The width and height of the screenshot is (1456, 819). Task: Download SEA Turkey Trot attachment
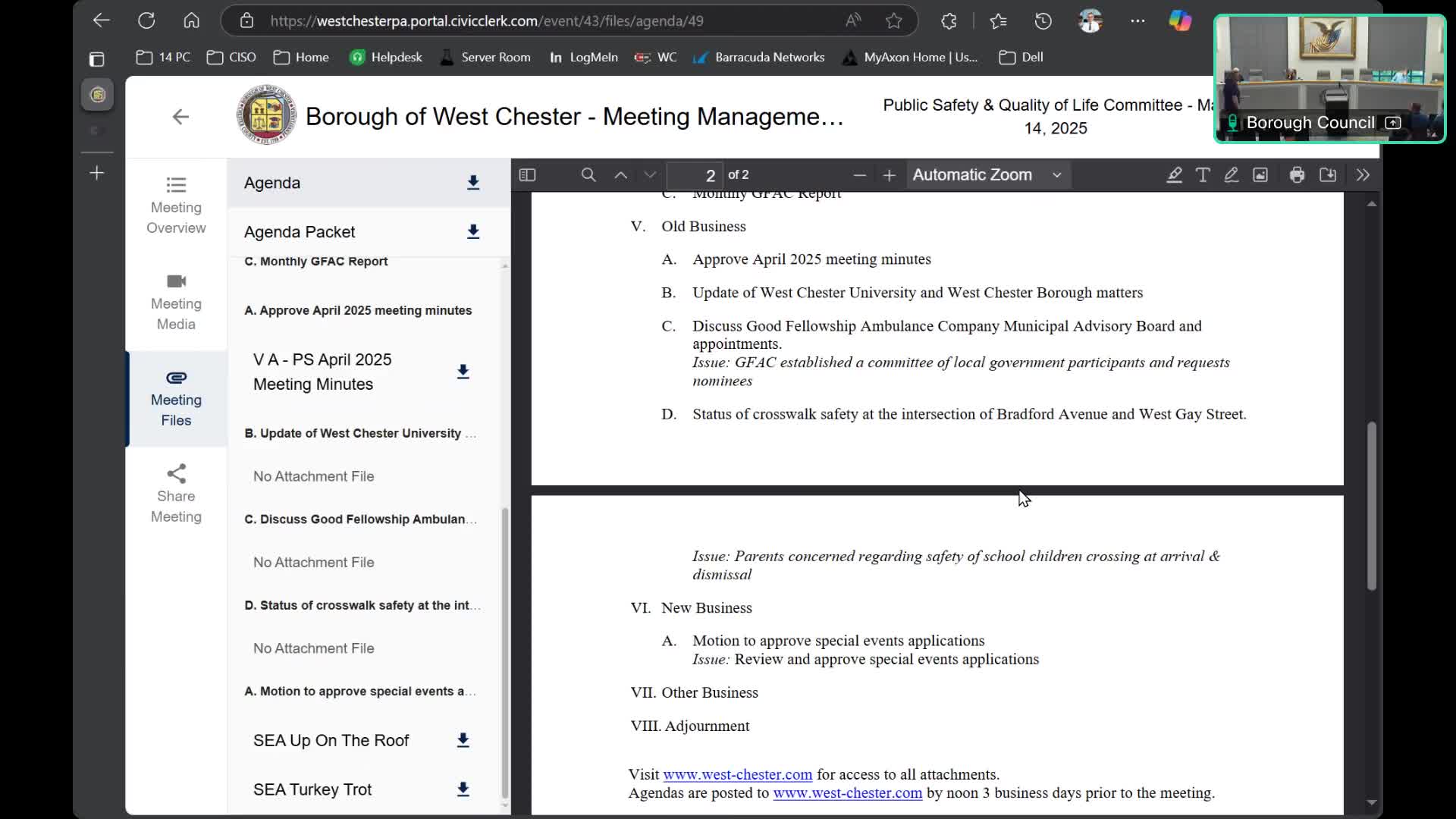click(463, 789)
